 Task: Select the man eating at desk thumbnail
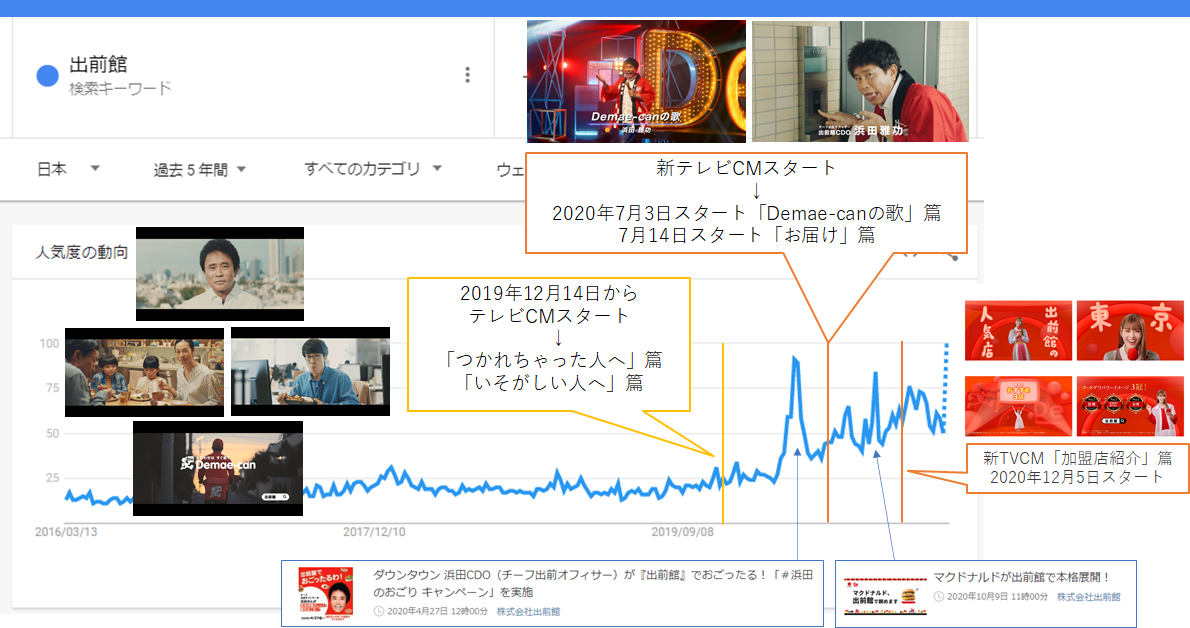(310, 371)
